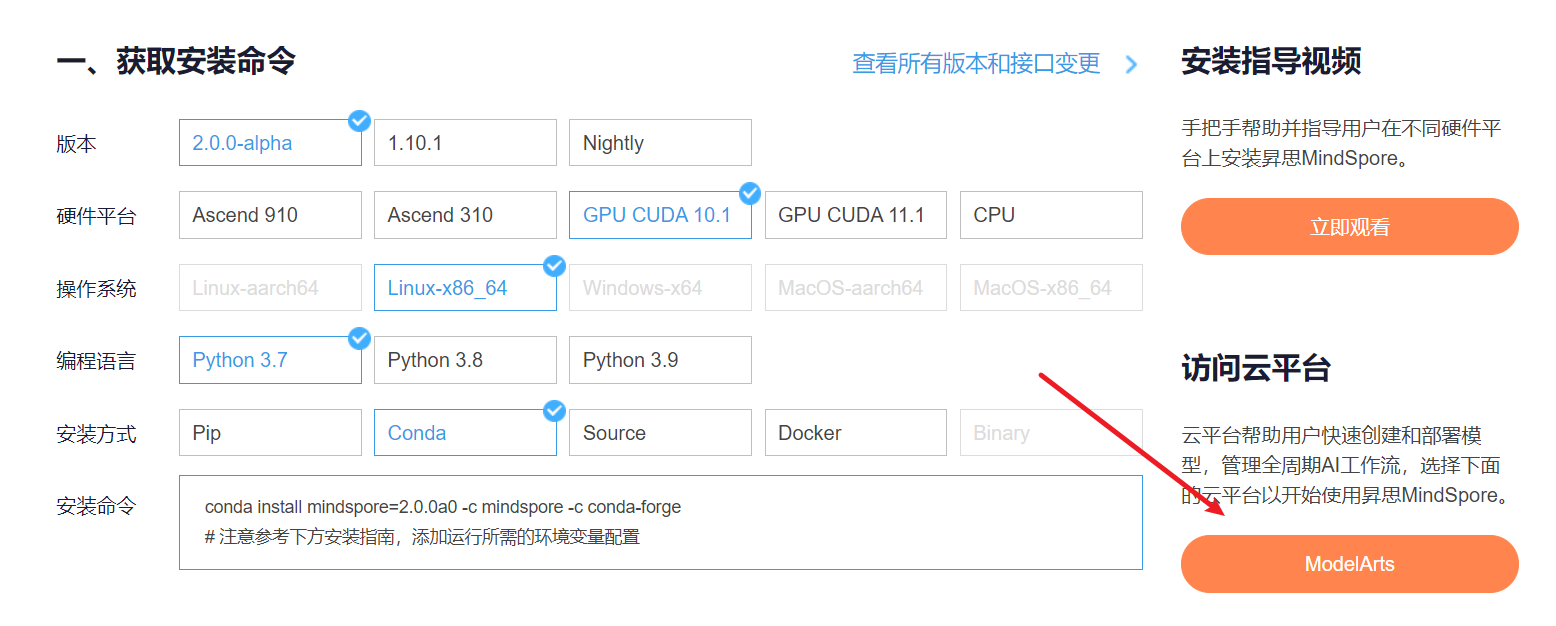
Task: Select Docker installation method
Action: pyautogui.click(x=855, y=433)
